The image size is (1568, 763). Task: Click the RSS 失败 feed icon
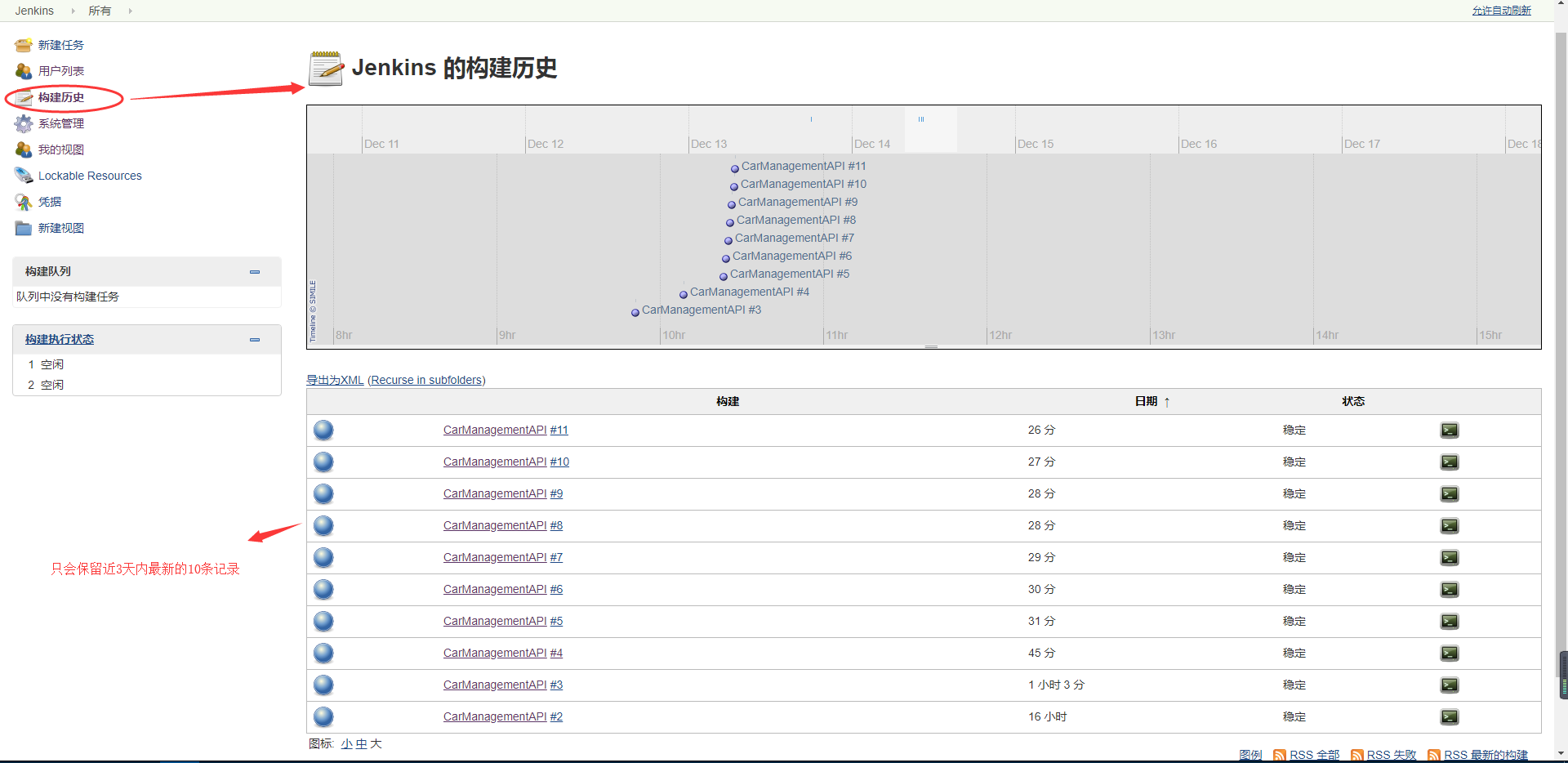(1357, 755)
